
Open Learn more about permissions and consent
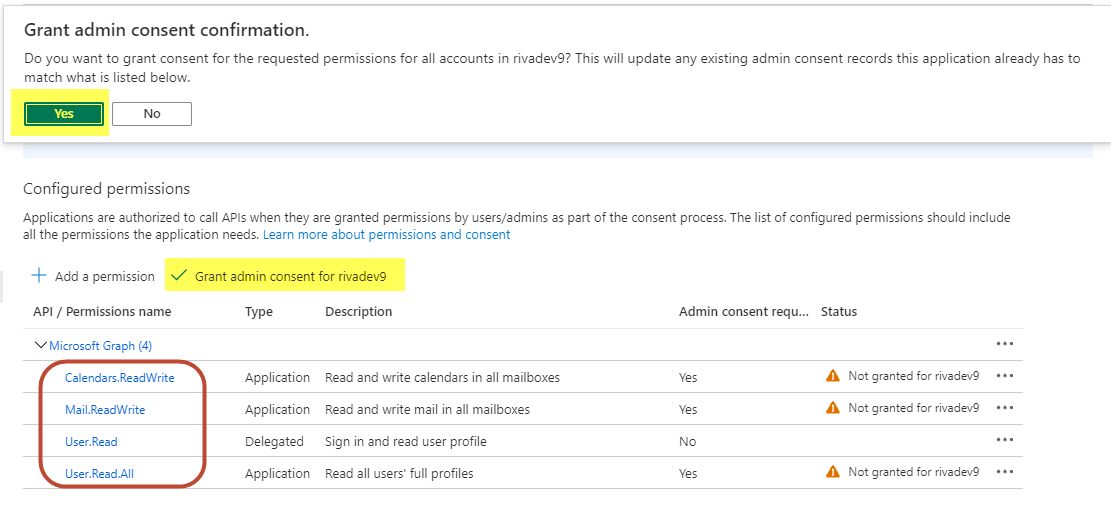[386, 234]
